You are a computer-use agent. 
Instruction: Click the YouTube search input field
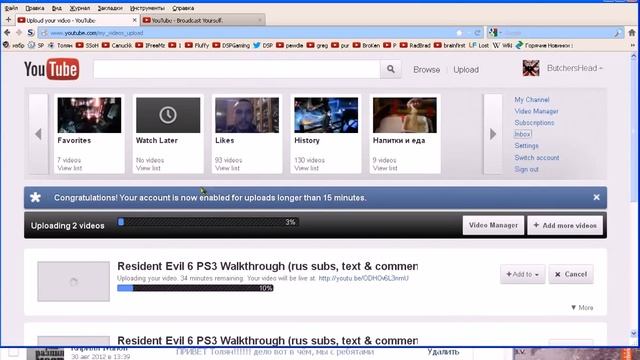point(237,69)
